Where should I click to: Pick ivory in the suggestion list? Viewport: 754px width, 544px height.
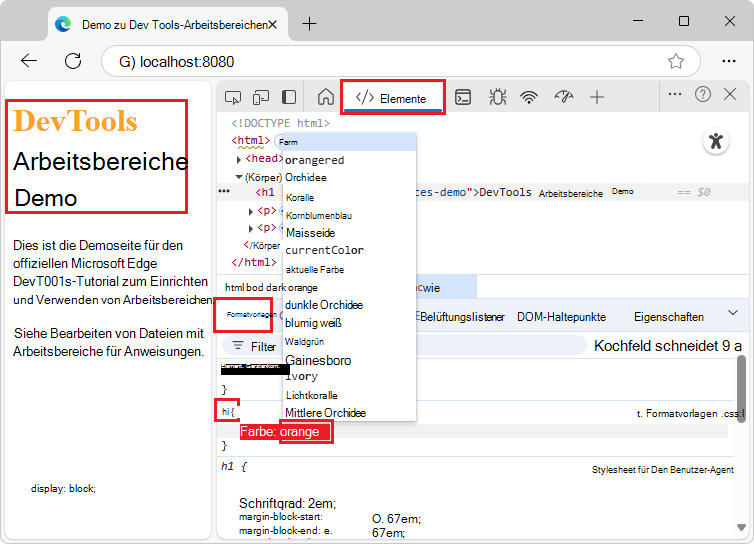click(x=349, y=377)
